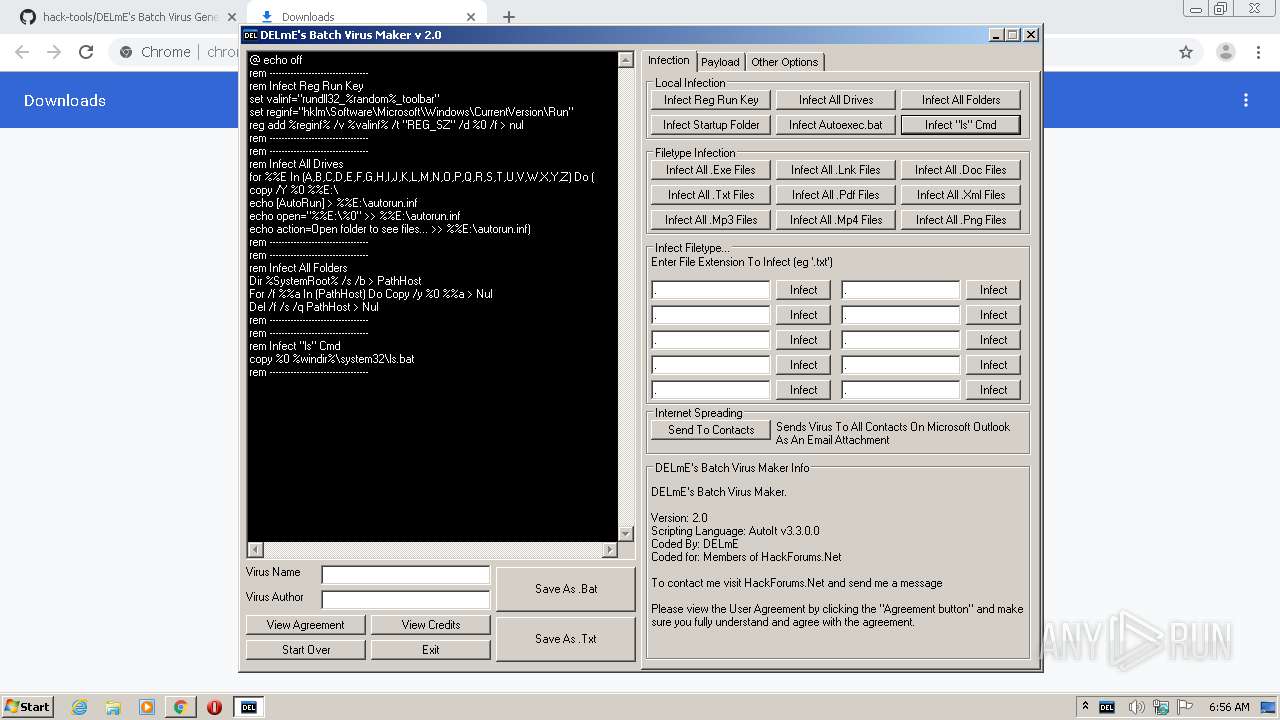Screen dimensions: 1280x720
Task: Click Infect "ls" Cmd button
Action: pos(961,125)
